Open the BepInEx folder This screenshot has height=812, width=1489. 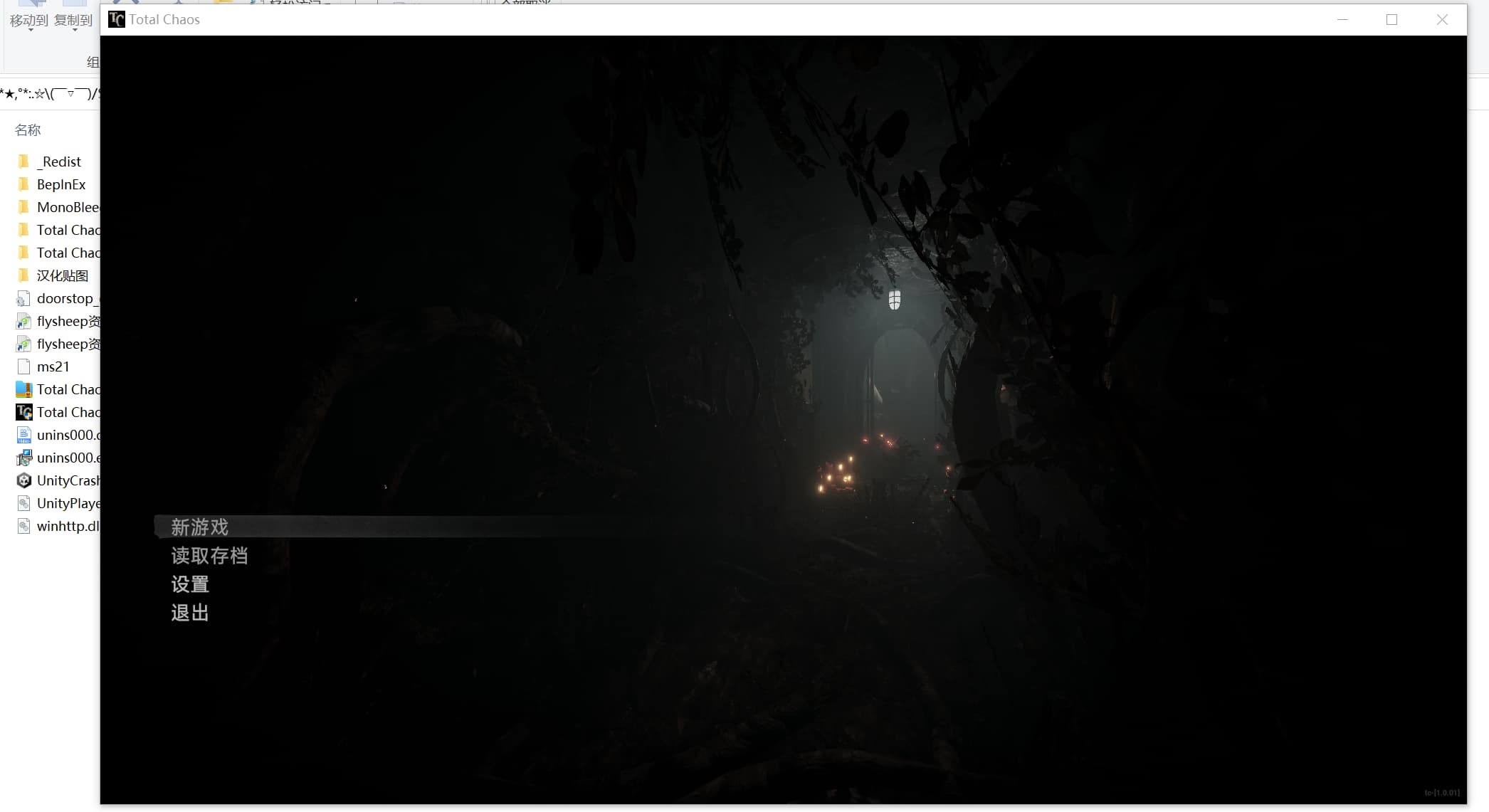click(x=60, y=184)
